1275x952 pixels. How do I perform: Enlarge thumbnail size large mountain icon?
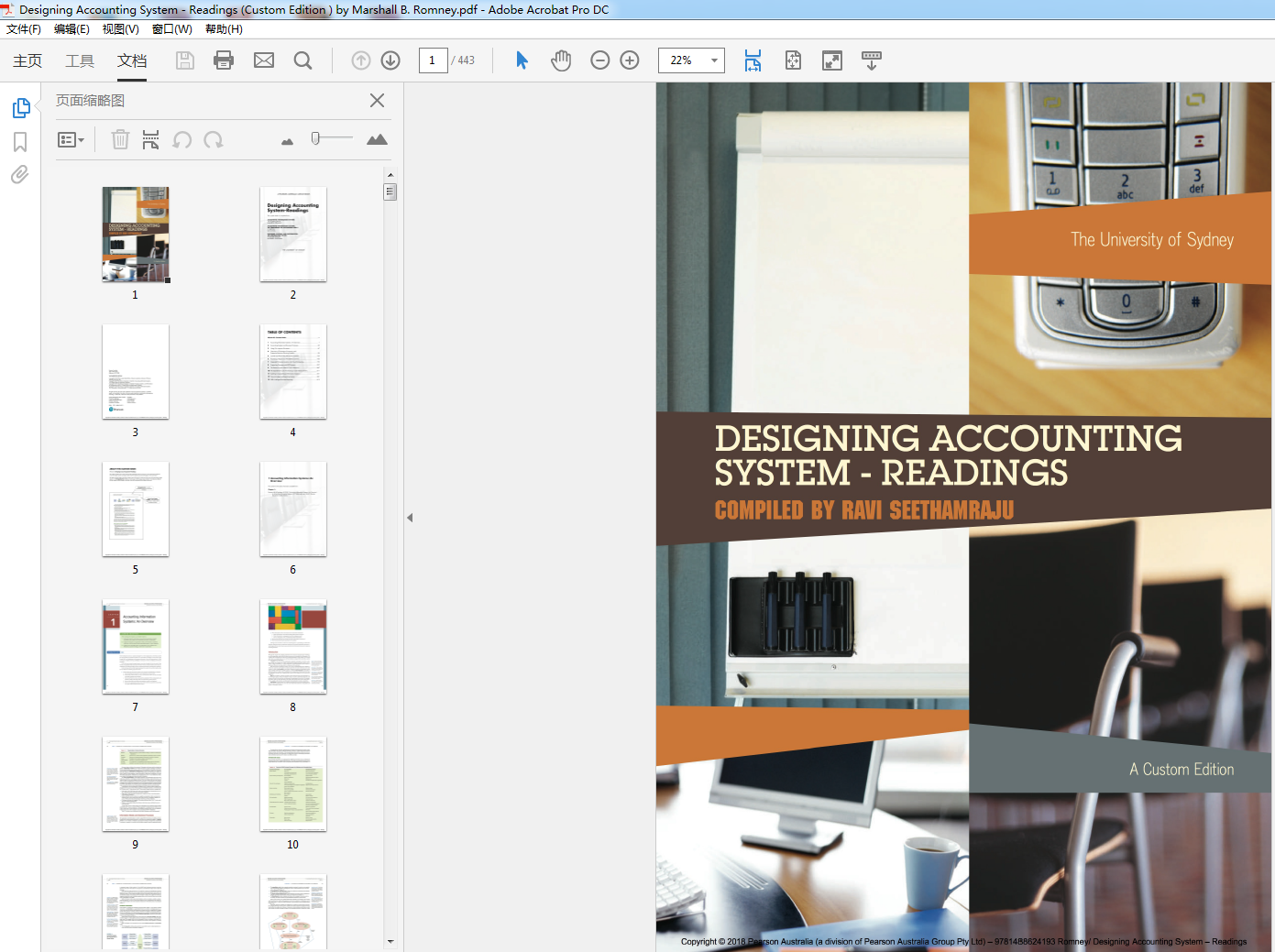coord(377,139)
